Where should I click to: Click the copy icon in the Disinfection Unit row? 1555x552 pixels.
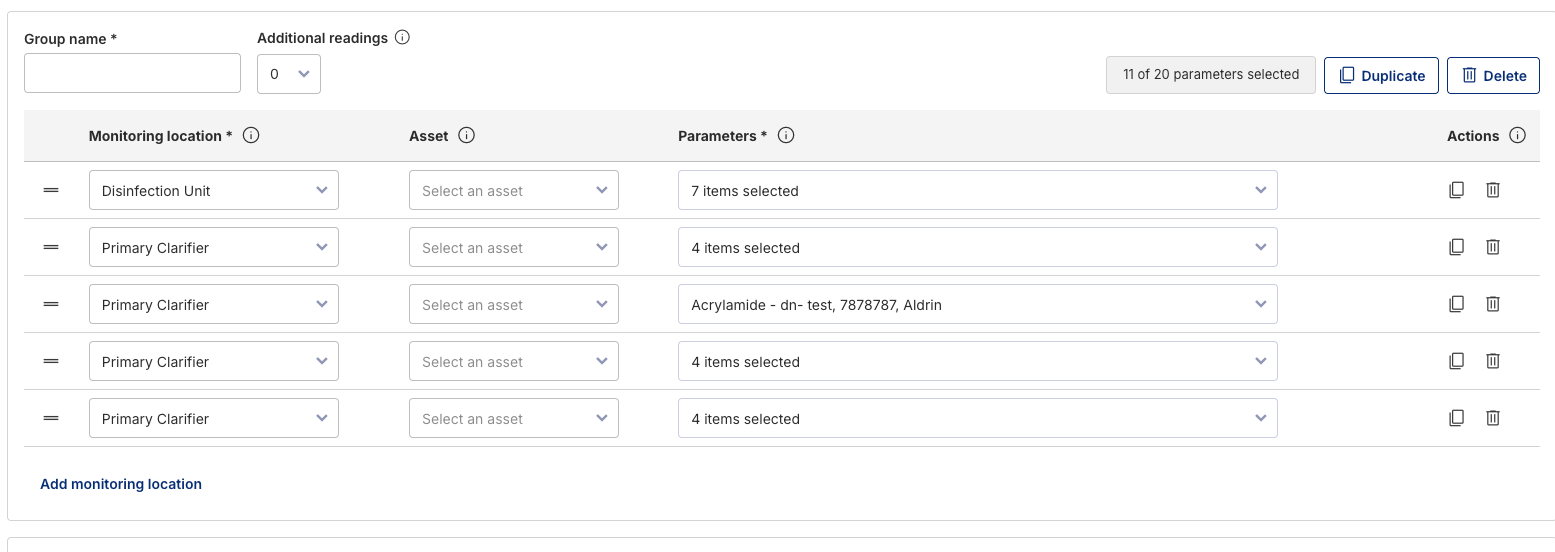[x=1456, y=190]
